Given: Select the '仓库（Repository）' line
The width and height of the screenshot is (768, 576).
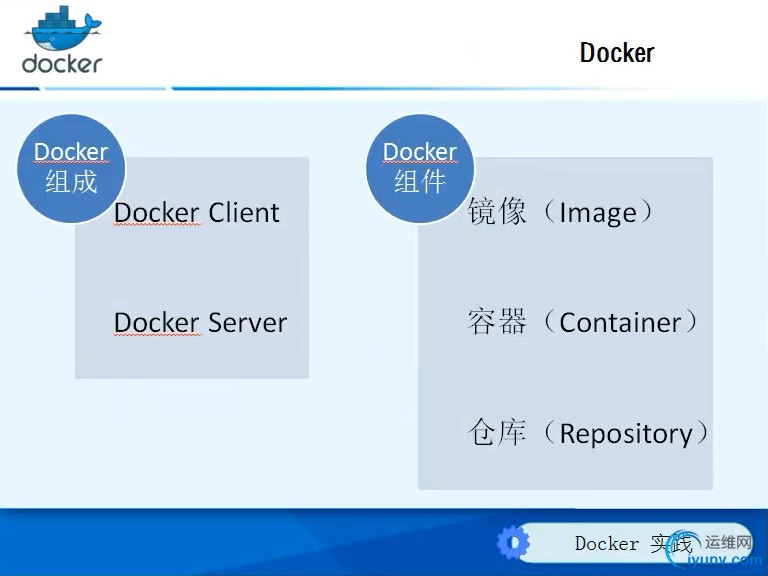Looking at the screenshot, I should 588,433.
